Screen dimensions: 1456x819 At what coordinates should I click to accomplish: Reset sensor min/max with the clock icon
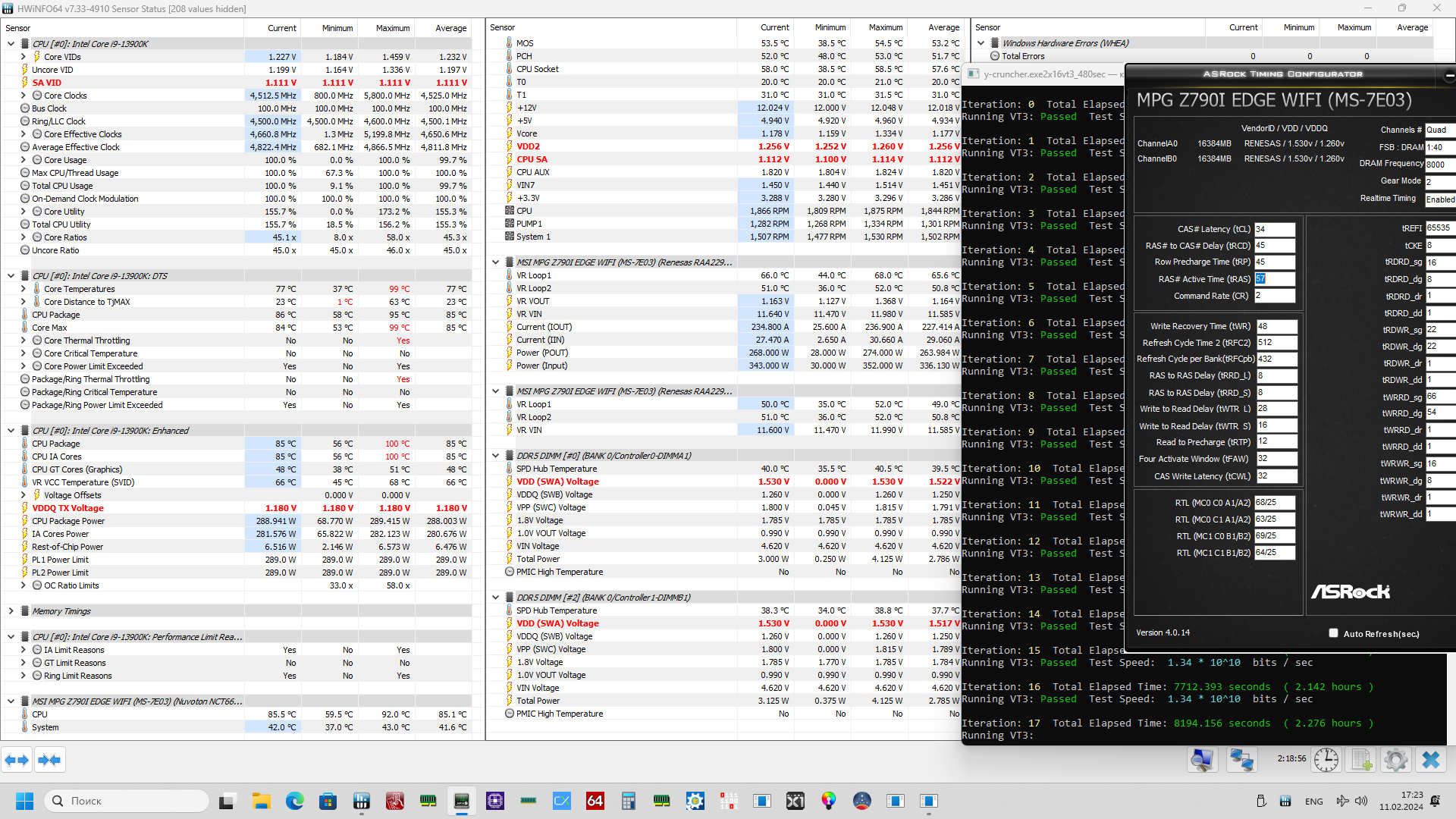(x=1326, y=760)
